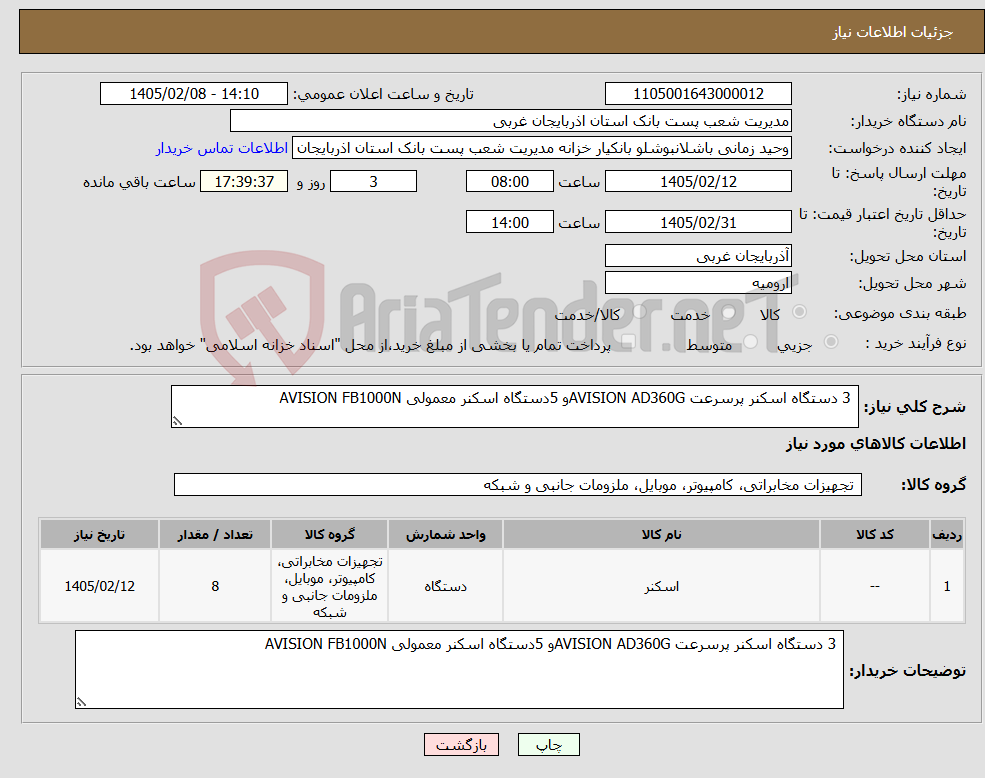This screenshot has height=778, width=985.
Task: Select the خدمت radio button
Action: pos(729,312)
